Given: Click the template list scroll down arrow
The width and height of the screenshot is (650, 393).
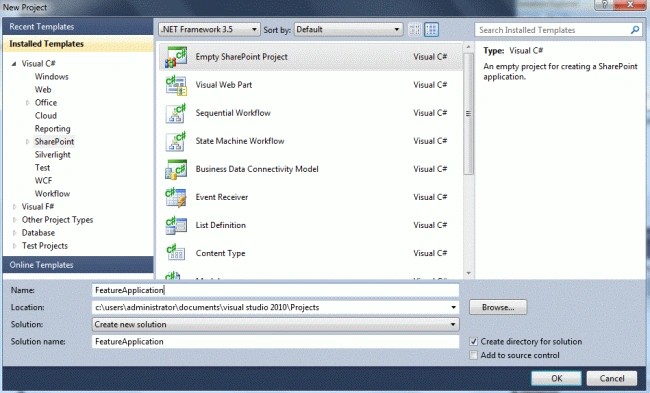Looking at the screenshot, I should tap(468, 273).
